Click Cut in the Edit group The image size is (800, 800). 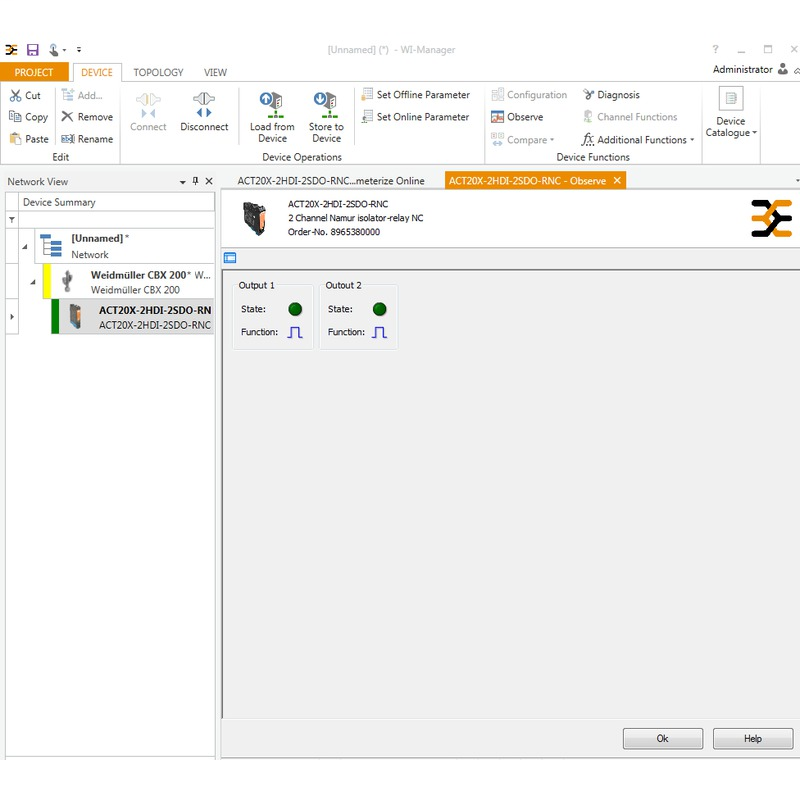(x=26, y=95)
